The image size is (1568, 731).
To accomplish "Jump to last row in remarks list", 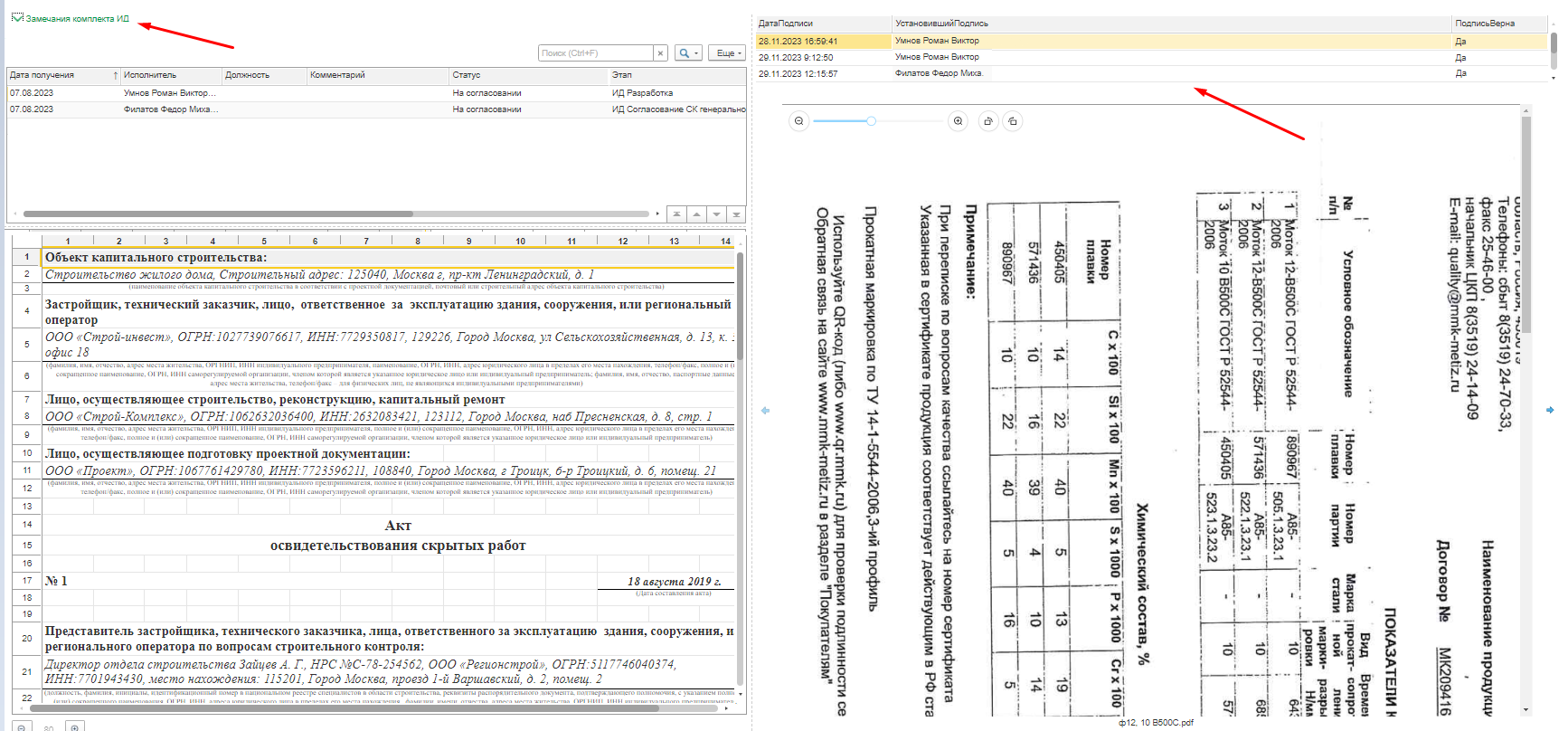I will point(736,214).
